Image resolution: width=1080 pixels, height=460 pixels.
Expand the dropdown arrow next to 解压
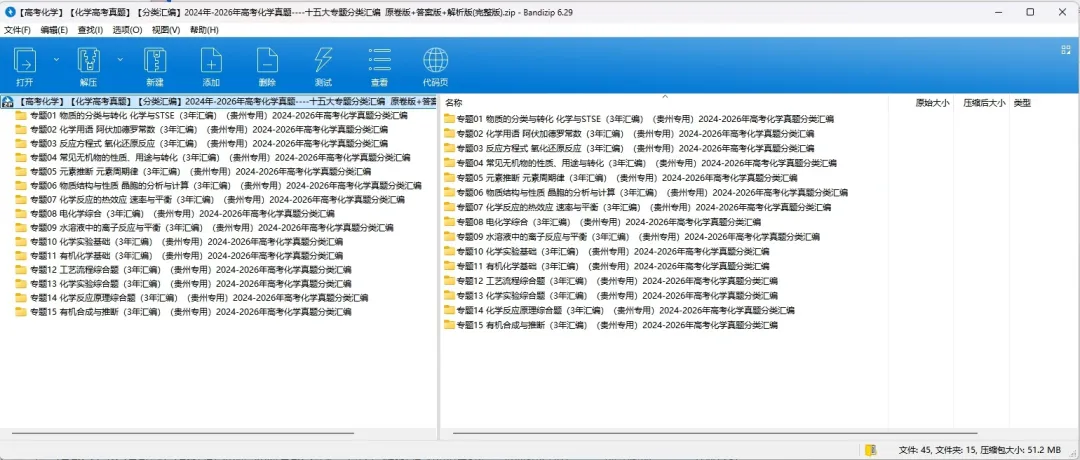tap(121, 59)
